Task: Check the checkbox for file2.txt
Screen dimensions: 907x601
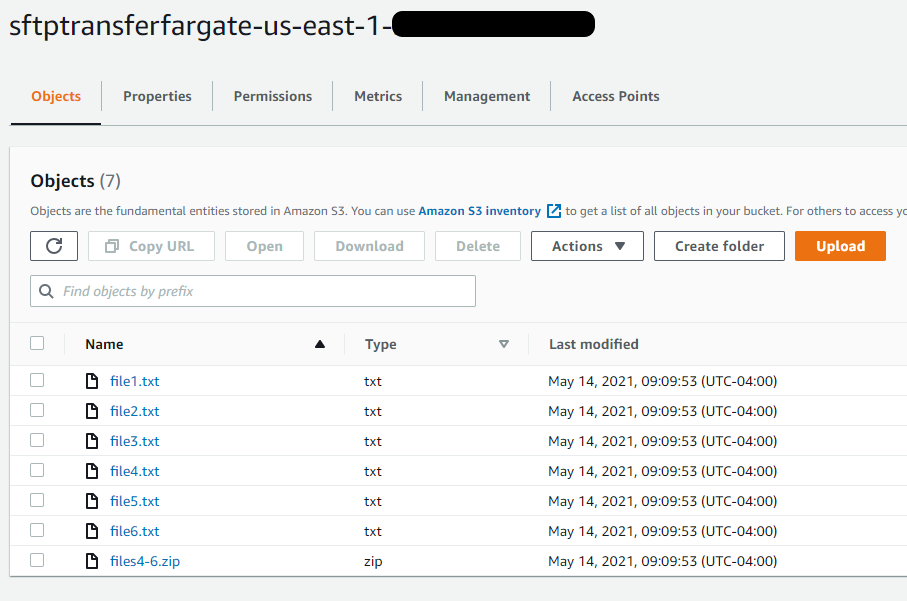Action: click(37, 410)
